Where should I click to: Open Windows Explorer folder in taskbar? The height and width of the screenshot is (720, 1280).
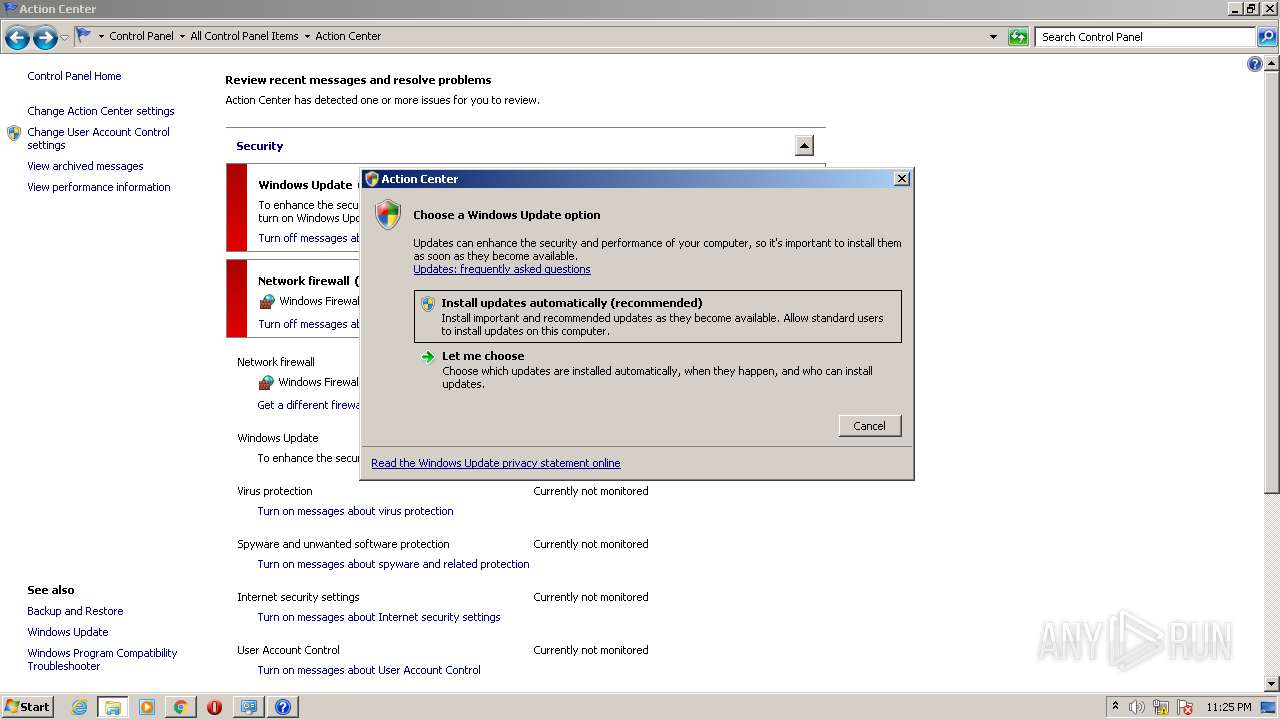113,707
